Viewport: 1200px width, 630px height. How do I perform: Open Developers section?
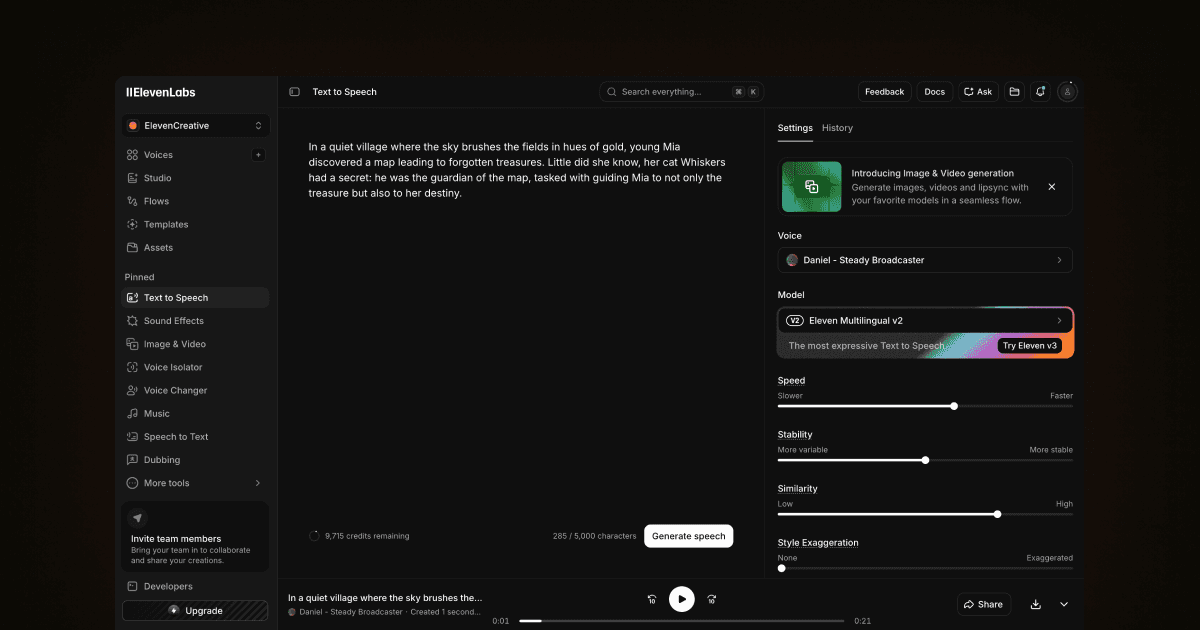[x=195, y=586]
